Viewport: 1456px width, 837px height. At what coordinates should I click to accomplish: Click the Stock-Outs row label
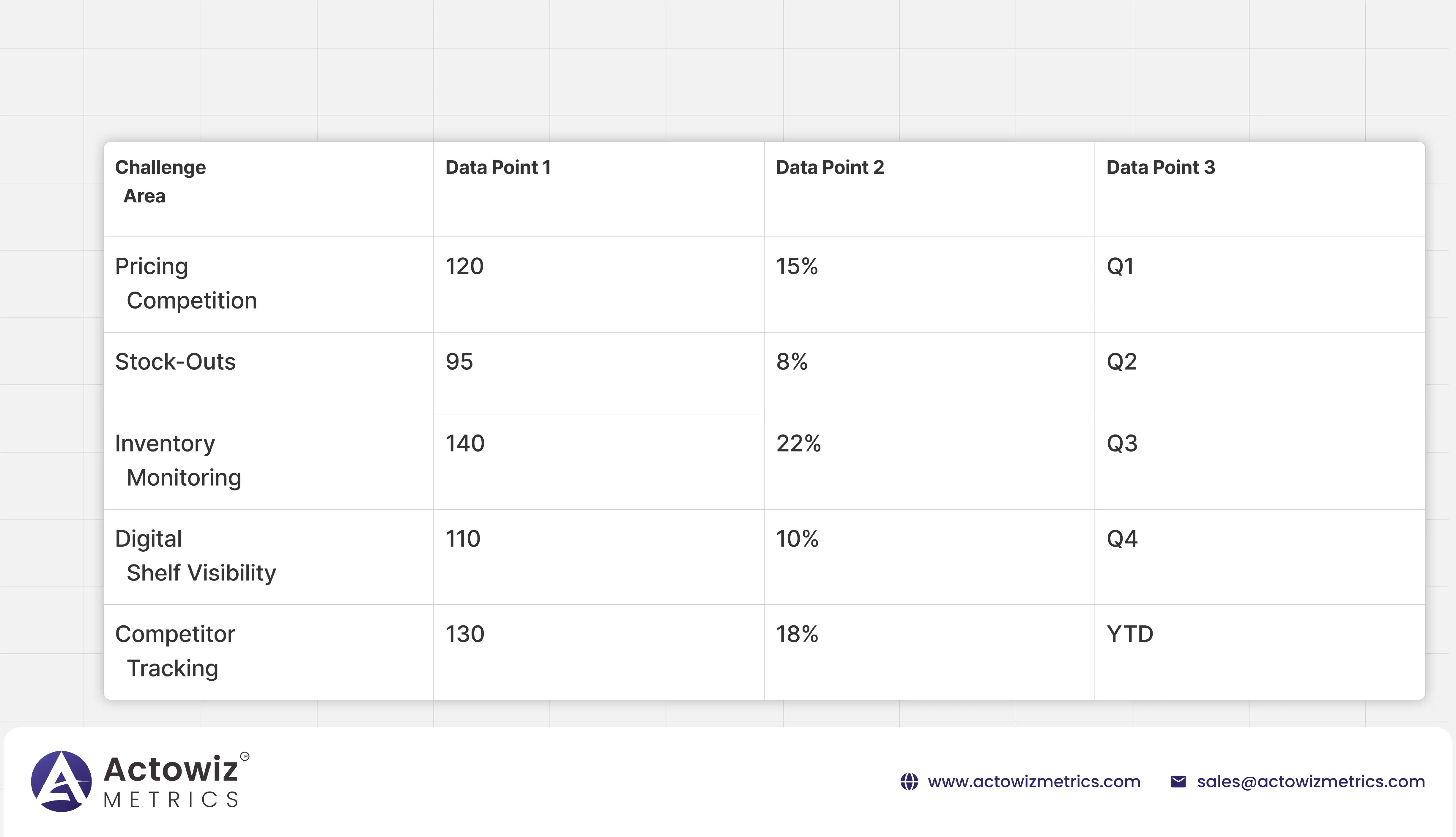[175, 362]
